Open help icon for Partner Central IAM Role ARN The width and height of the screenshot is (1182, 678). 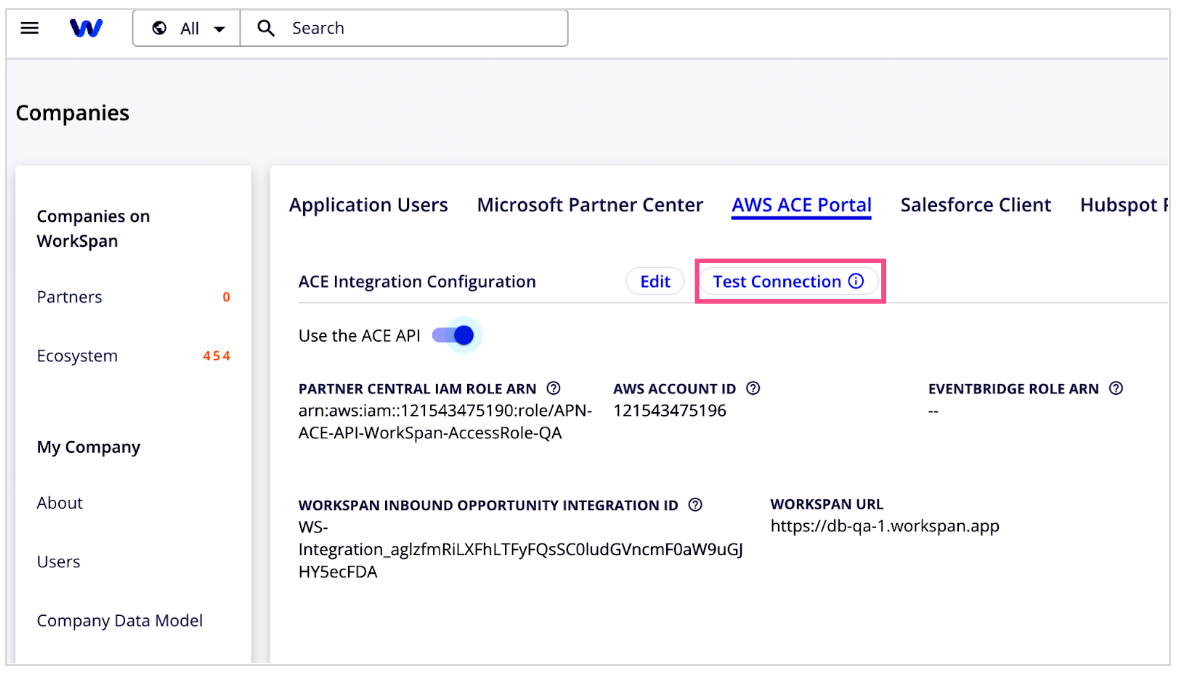553,388
